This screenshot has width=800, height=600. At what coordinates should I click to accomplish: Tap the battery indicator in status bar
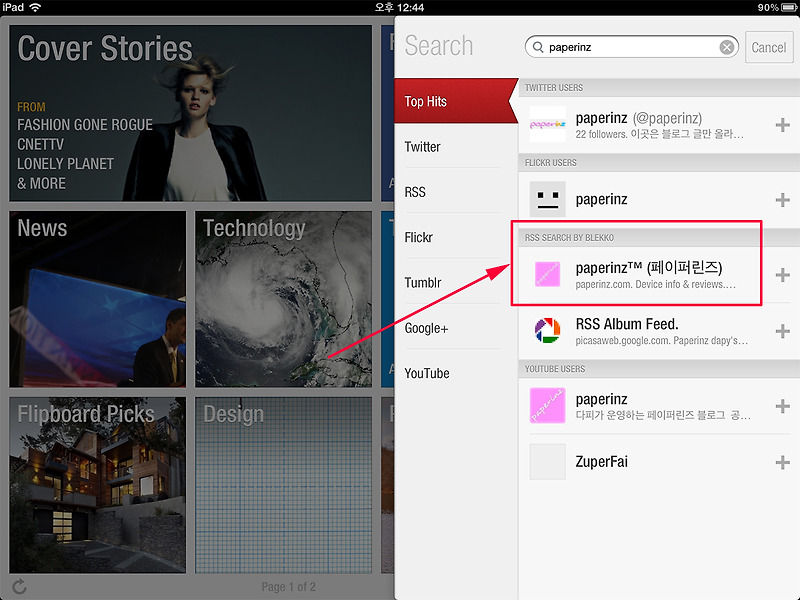point(789,7)
